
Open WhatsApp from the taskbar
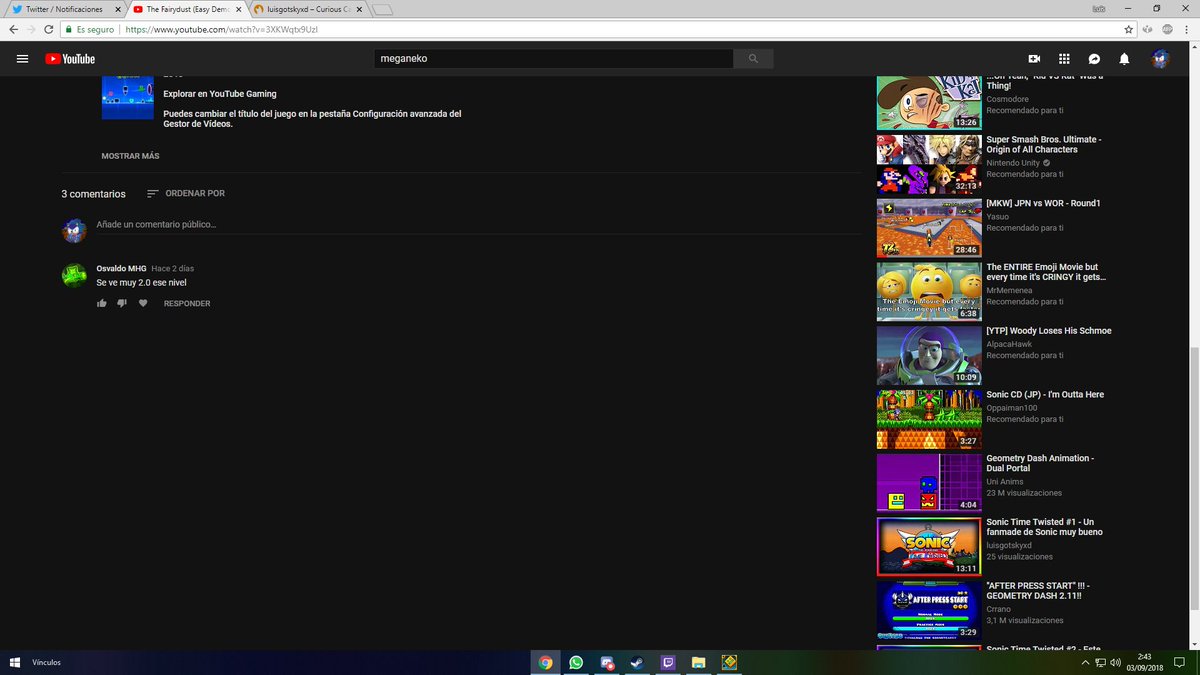coord(576,662)
